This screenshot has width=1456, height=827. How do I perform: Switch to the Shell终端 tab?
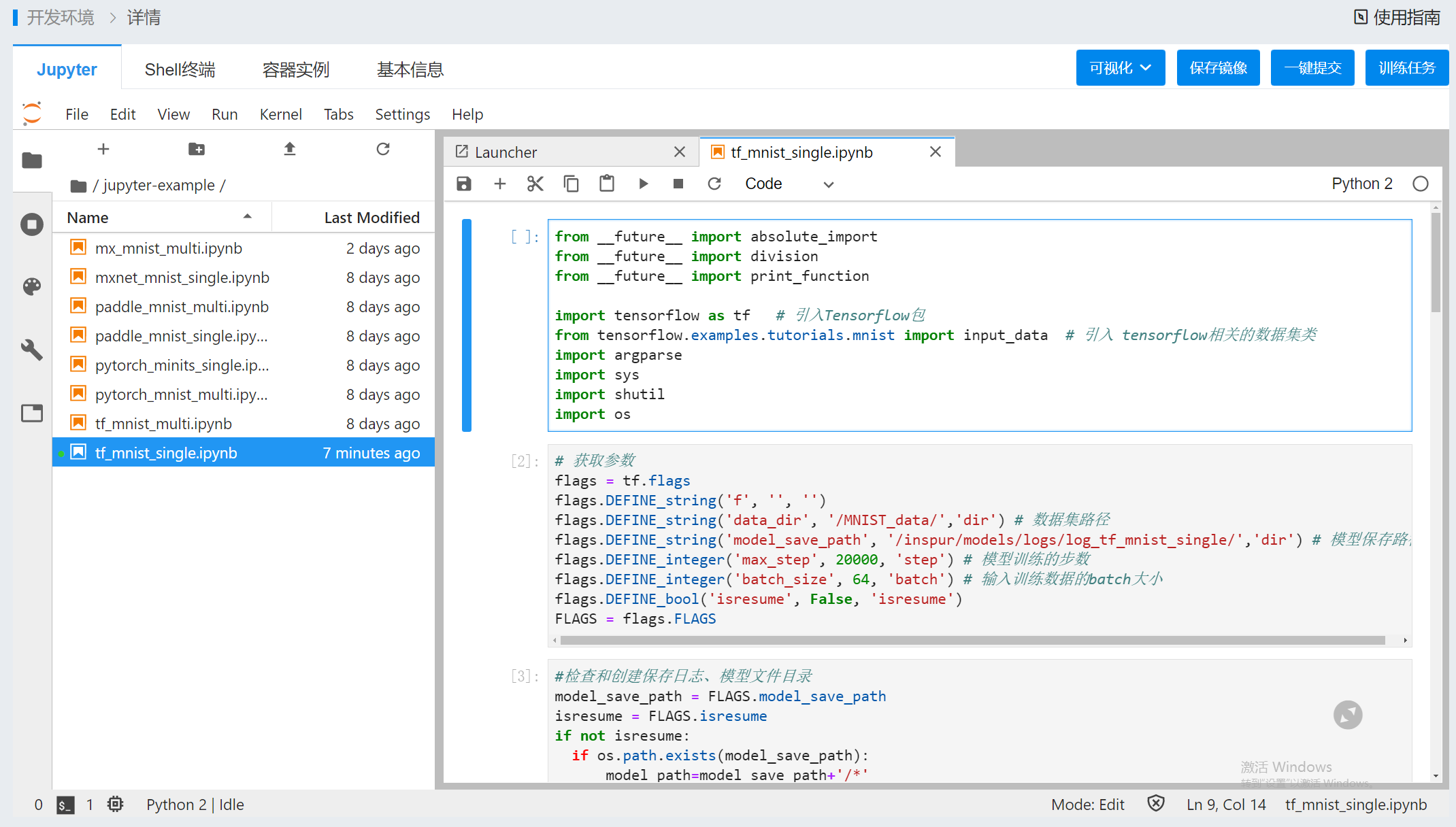click(180, 69)
